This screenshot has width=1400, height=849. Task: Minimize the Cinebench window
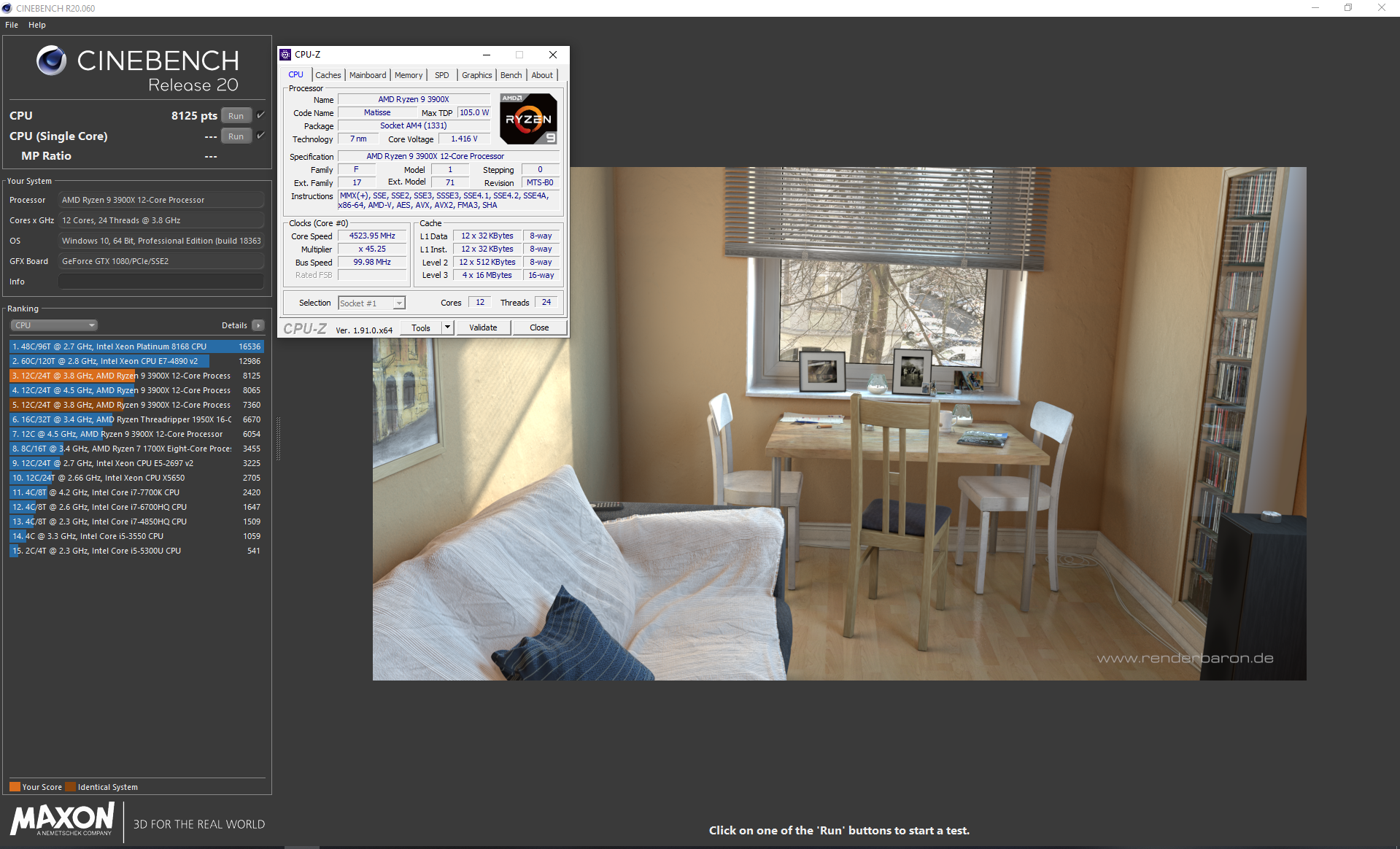coord(1315,8)
